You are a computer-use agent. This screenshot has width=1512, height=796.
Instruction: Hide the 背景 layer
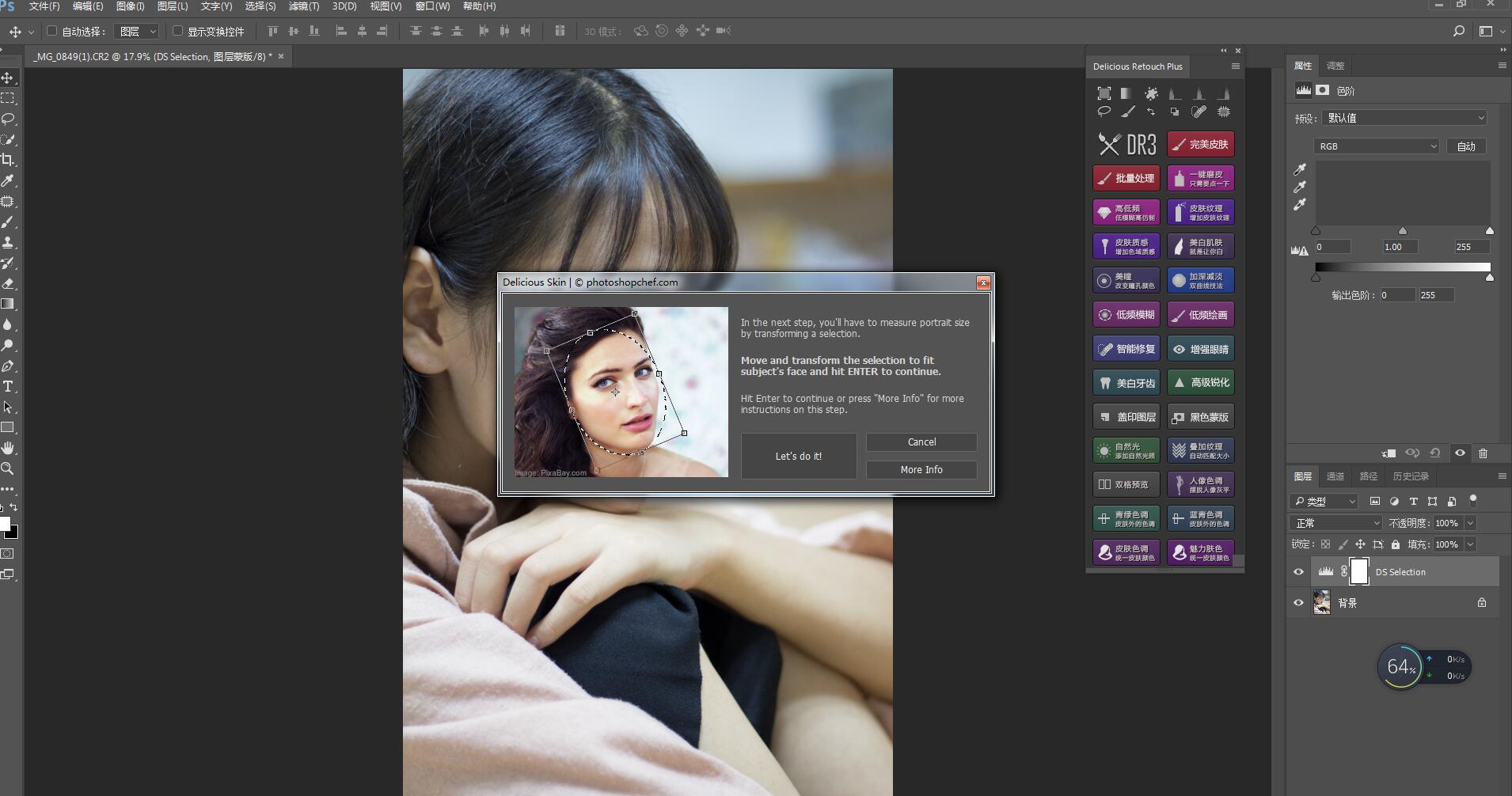(x=1298, y=603)
